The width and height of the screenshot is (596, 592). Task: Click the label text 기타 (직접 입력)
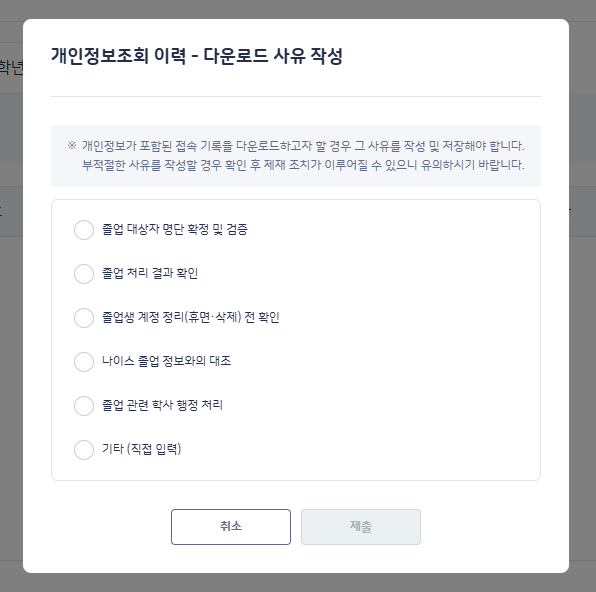pos(141,449)
